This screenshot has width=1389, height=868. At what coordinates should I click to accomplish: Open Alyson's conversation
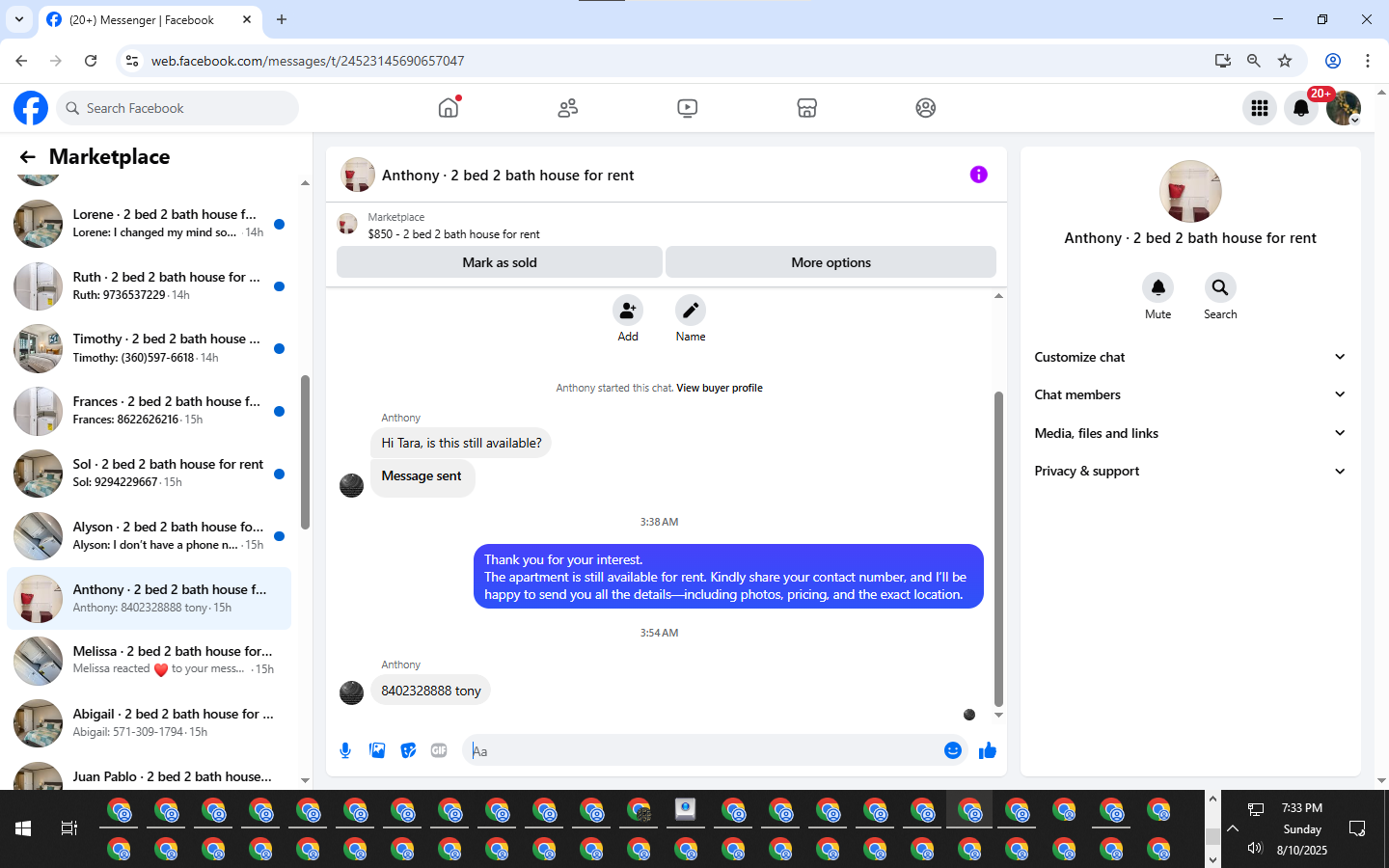[x=150, y=536]
